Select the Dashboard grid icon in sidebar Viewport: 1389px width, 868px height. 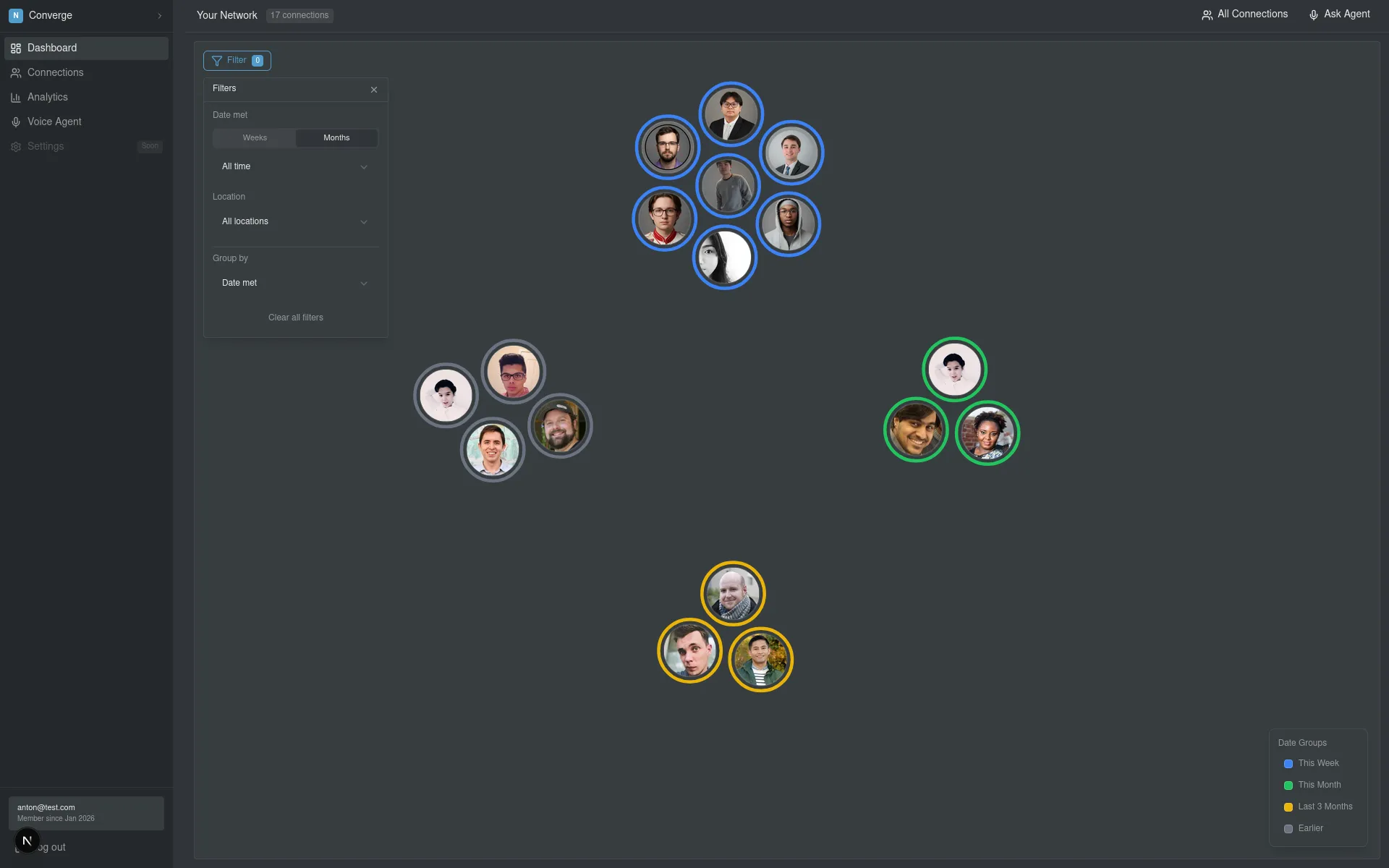(16, 48)
